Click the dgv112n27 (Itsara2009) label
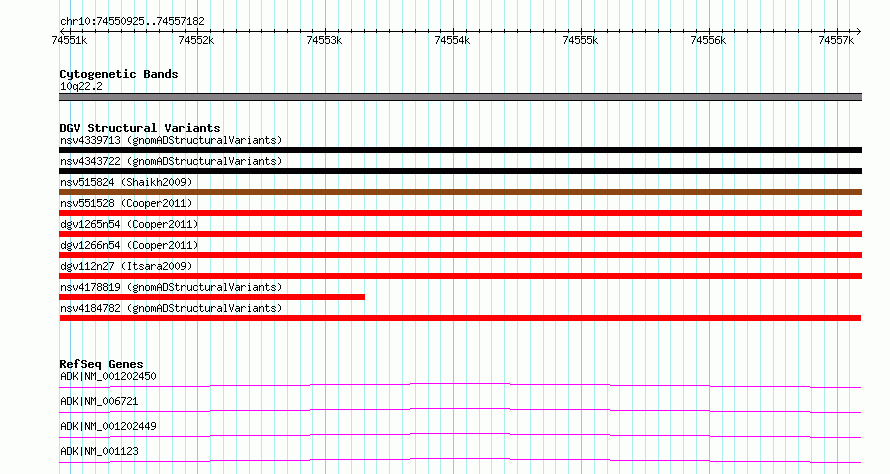This screenshot has height=474, width=890. 126,266
